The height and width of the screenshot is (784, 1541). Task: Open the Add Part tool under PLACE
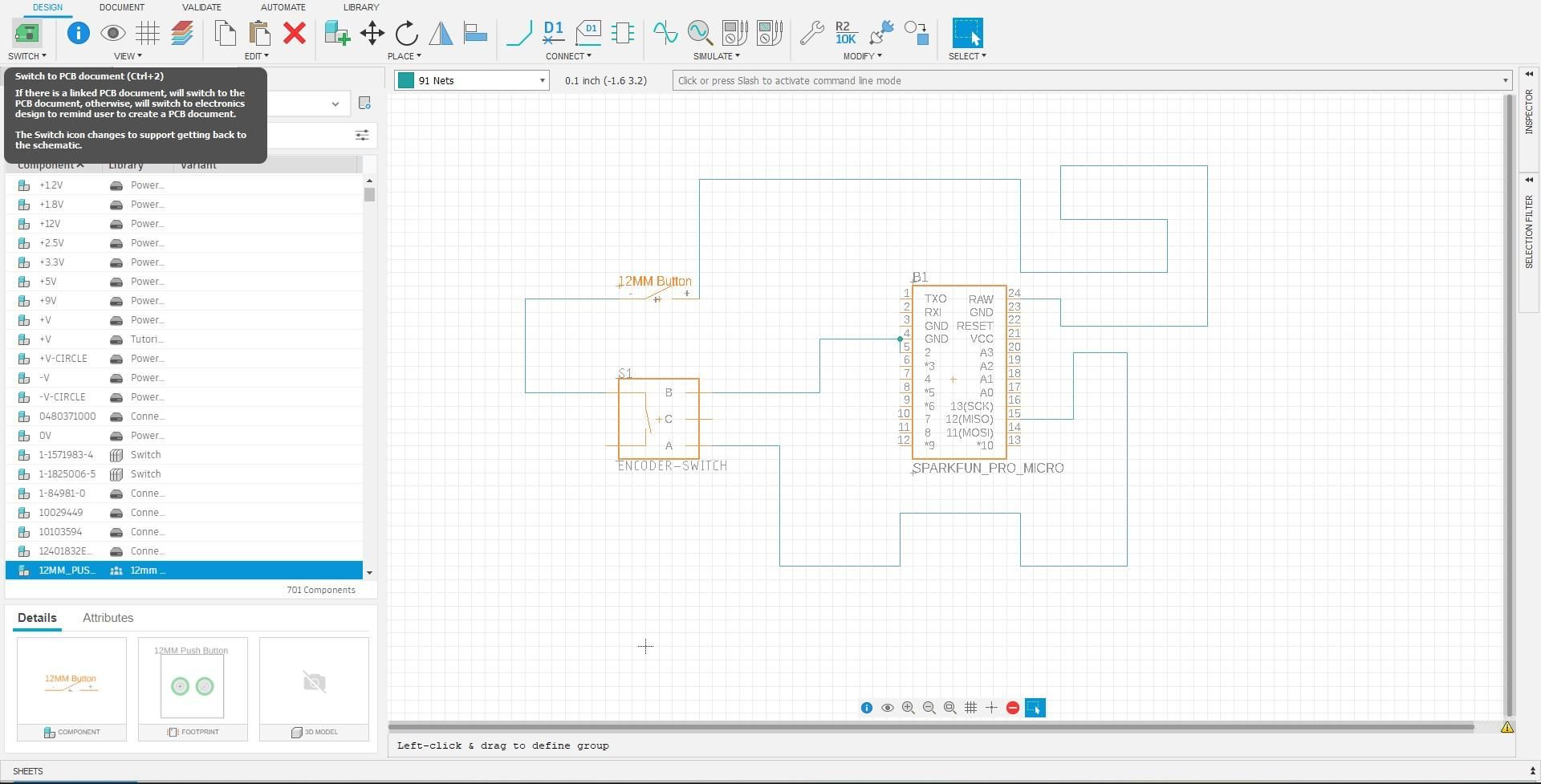[x=336, y=33]
